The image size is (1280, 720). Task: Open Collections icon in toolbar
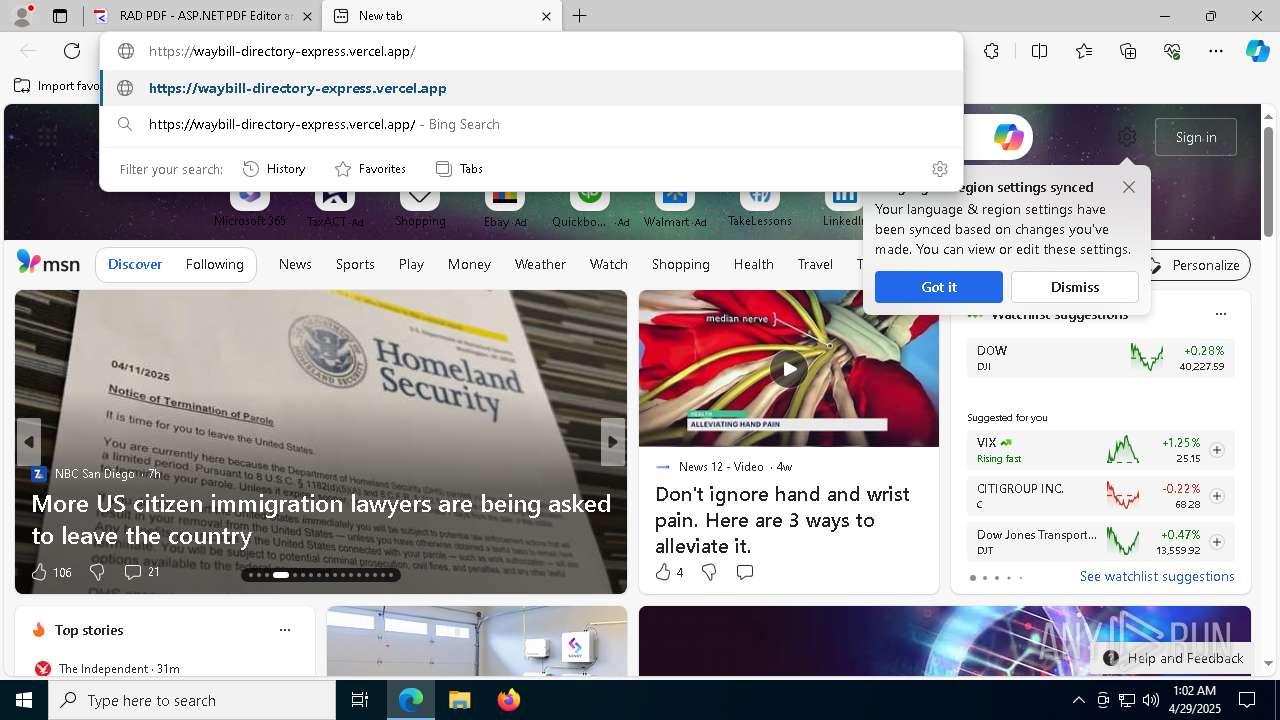pyautogui.click(x=1128, y=51)
